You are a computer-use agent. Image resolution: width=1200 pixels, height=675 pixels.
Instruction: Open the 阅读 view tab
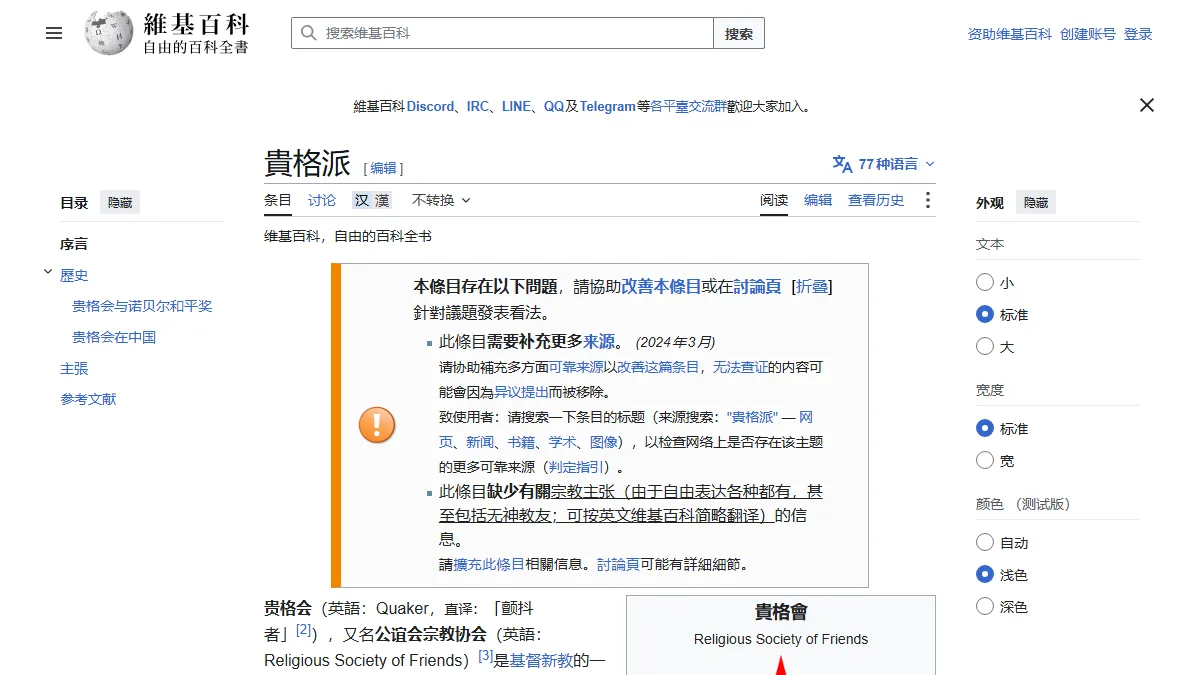[x=774, y=200]
